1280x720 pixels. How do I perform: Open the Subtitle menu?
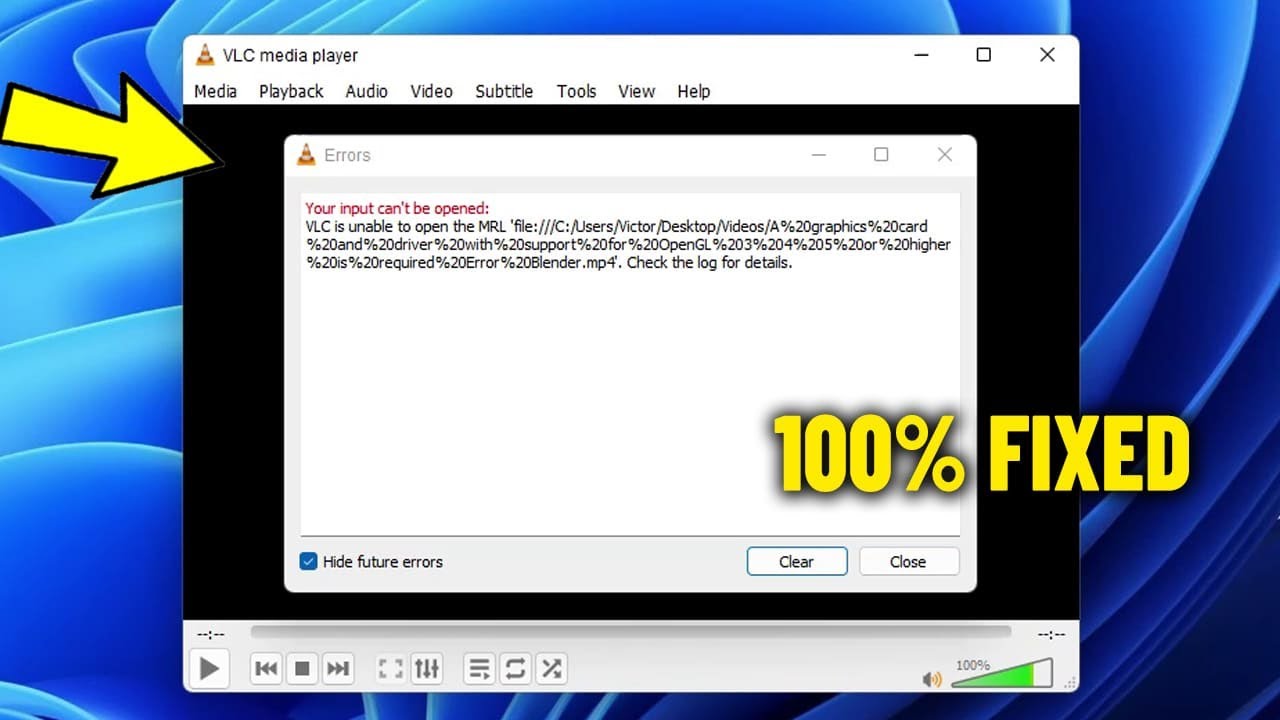[x=504, y=91]
